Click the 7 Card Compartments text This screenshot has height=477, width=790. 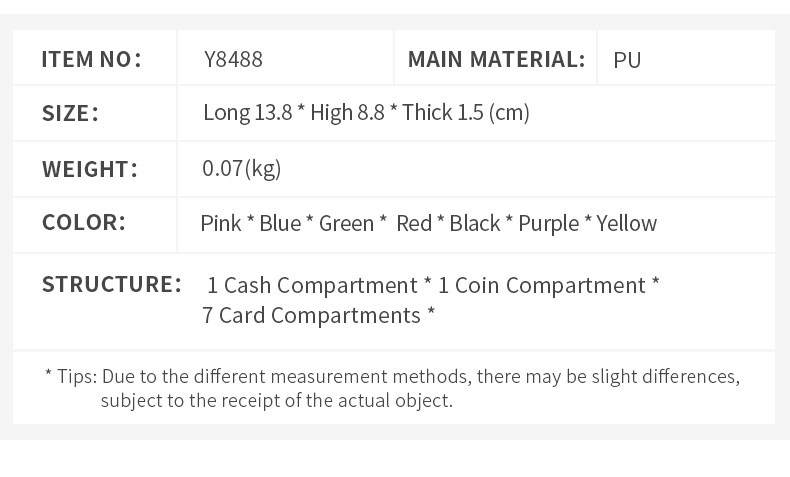coord(311,315)
